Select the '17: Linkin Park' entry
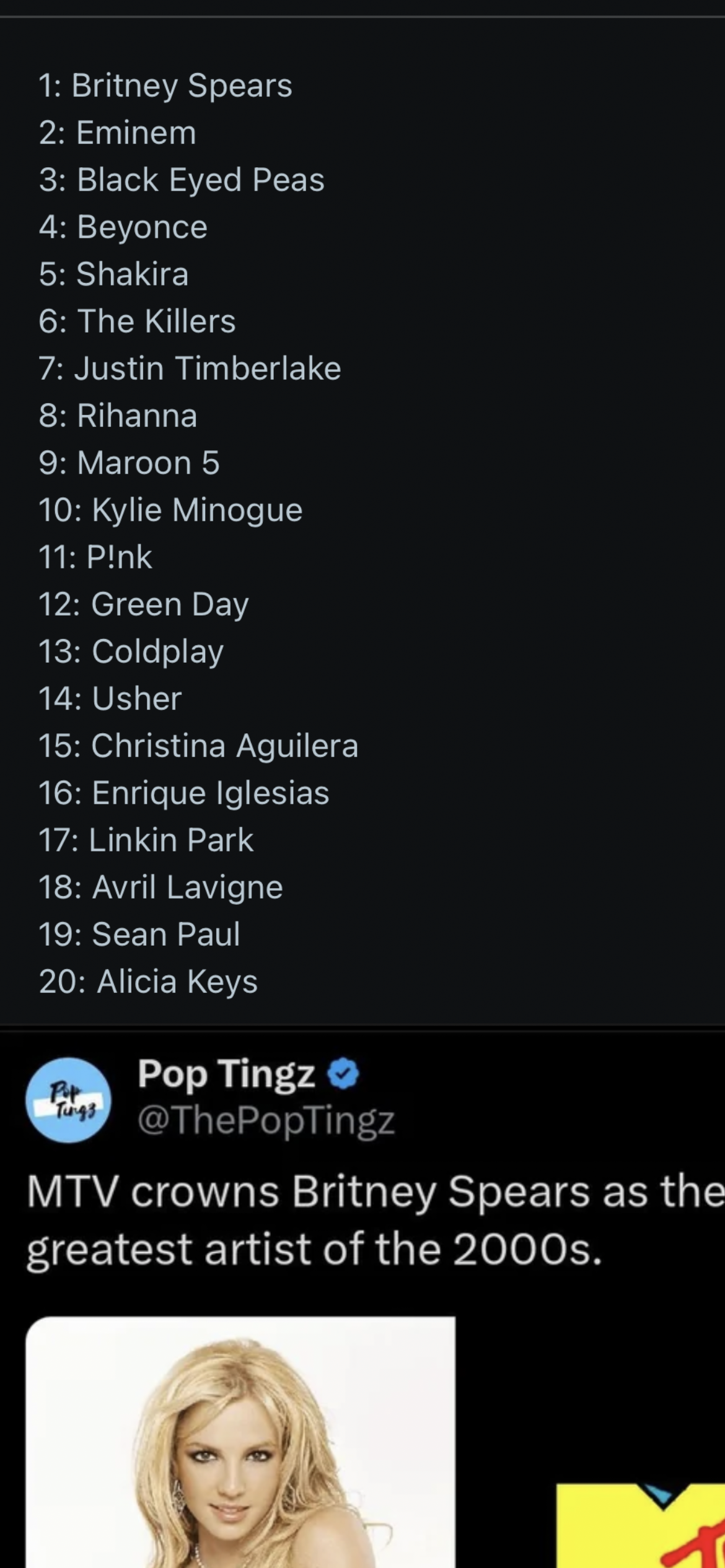 click(146, 840)
